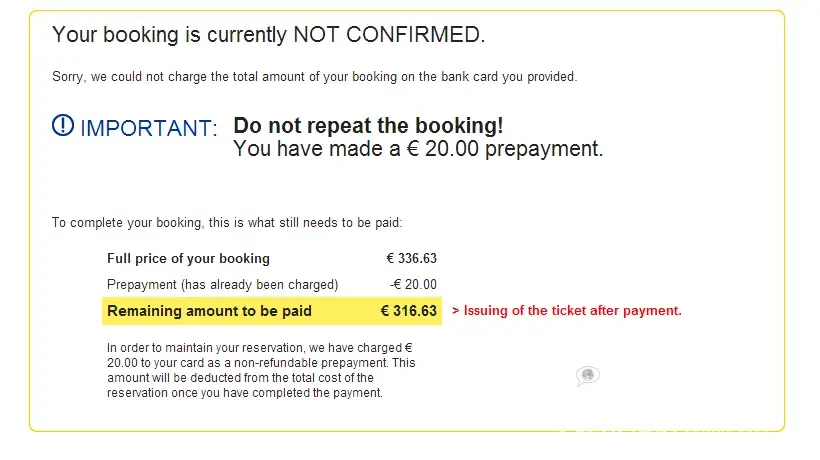Click the red 'Issuing of the ticket after payment' text
Viewport: 820px width, 460px height.
[571, 311]
